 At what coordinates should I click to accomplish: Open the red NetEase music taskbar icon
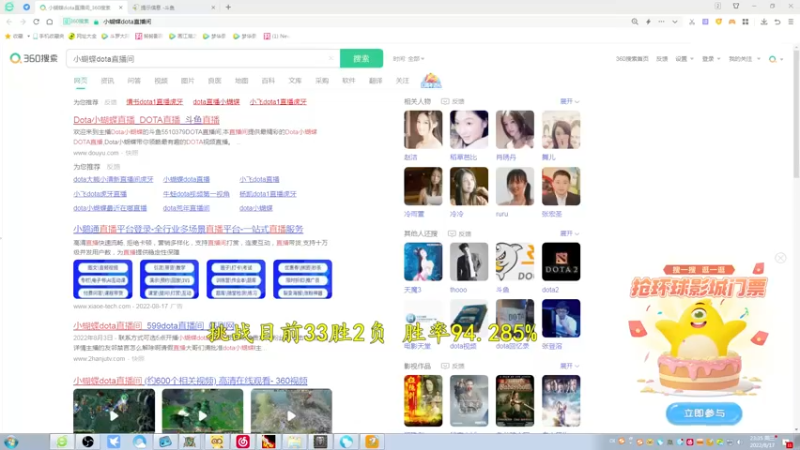pyautogui.click(x=243, y=441)
